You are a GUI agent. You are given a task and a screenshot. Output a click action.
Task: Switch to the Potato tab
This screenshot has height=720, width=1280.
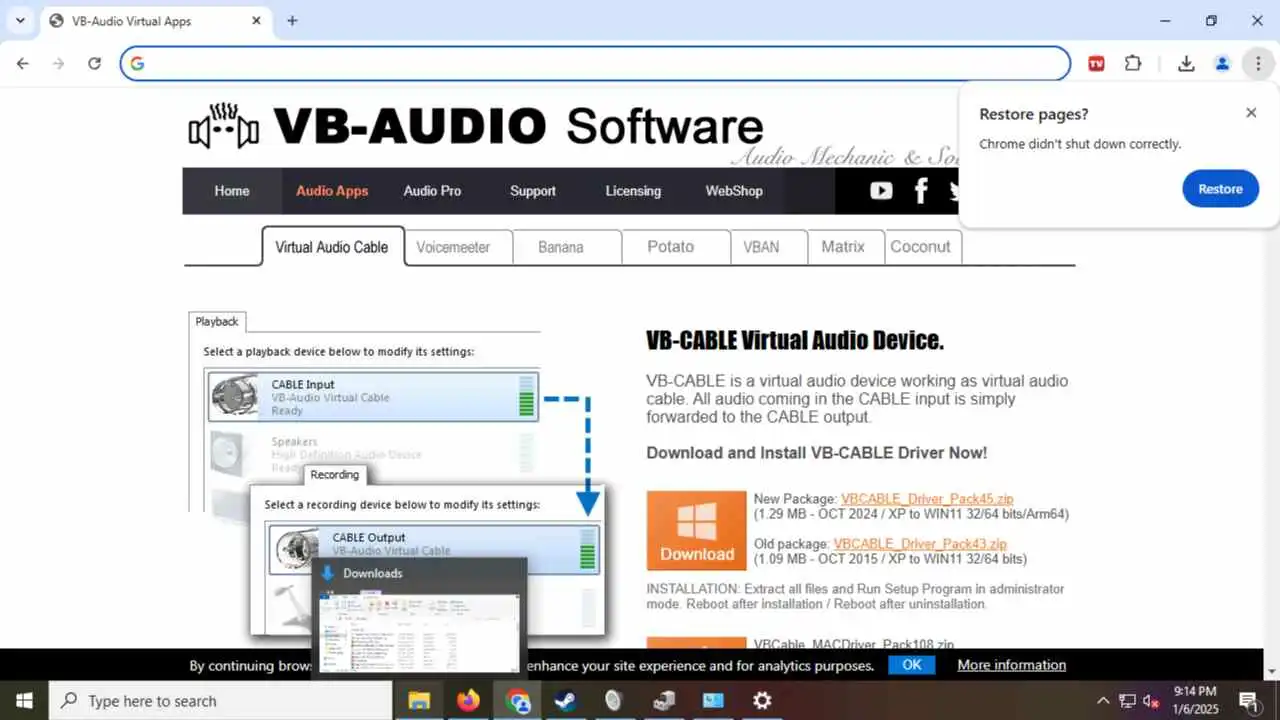[x=675, y=247]
